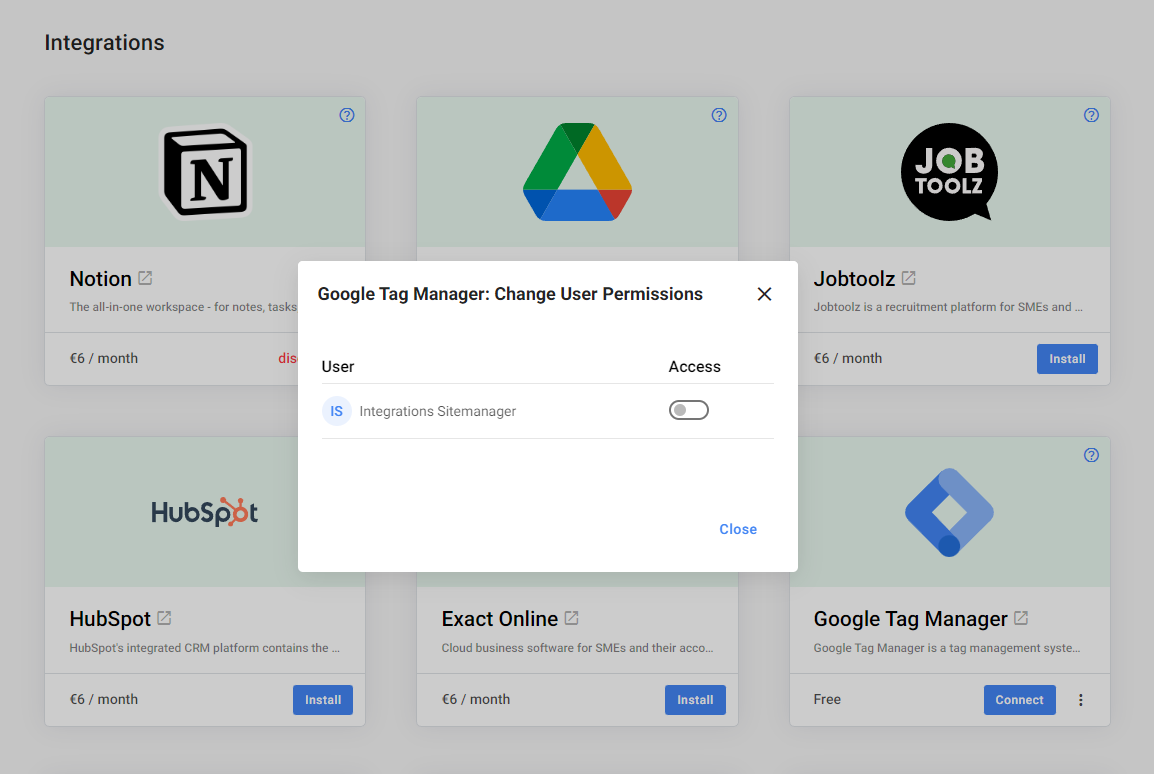Open the Exact Online external link icon
Screen dimensions: 1154x774
[571, 618]
